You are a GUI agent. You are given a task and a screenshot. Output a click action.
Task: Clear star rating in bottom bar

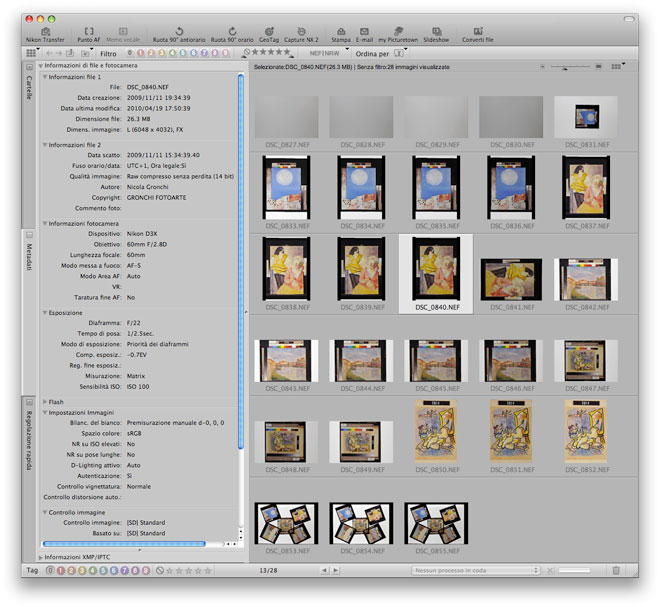[160, 571]
